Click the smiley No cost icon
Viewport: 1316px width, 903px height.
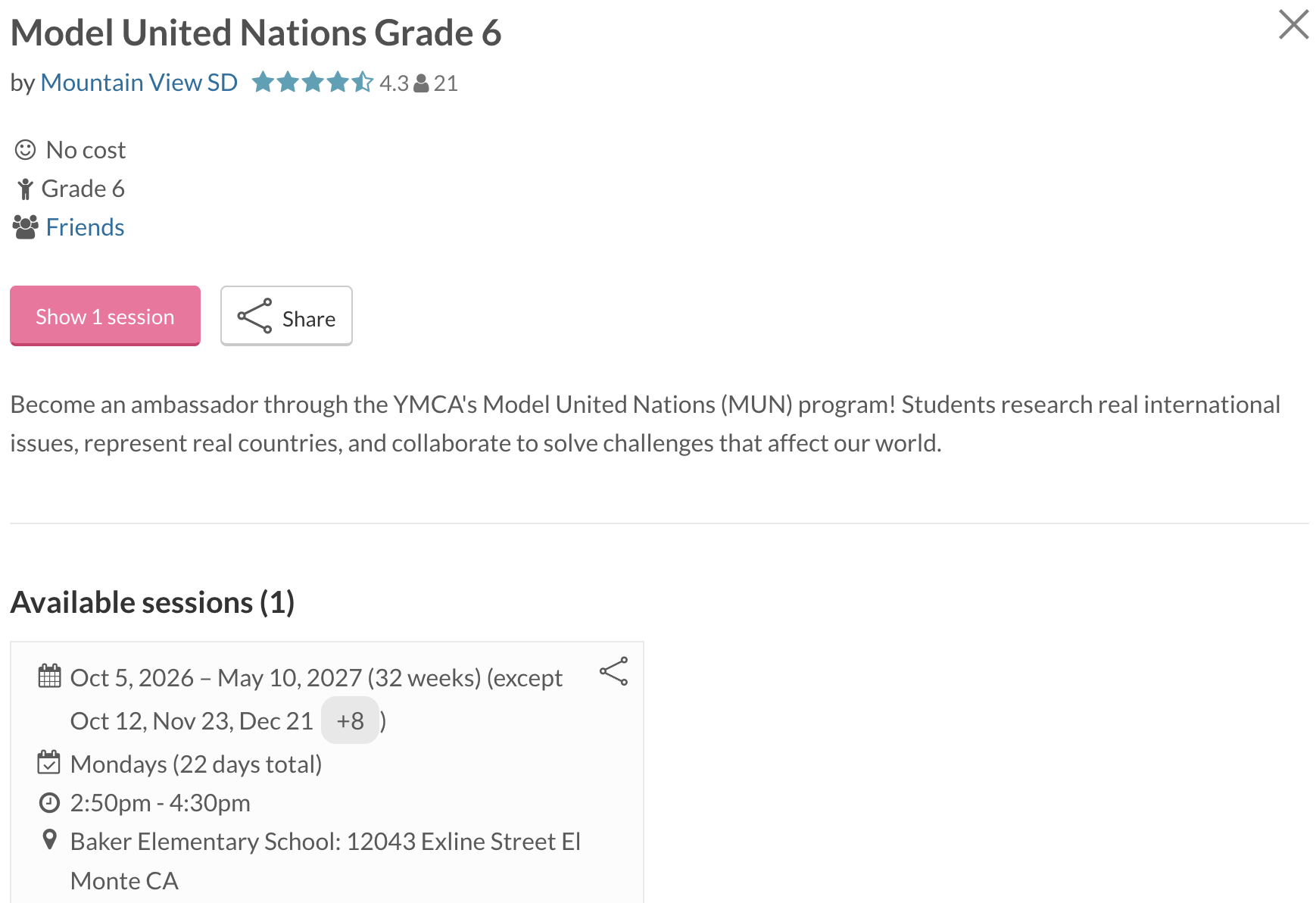tap(25, 150)
